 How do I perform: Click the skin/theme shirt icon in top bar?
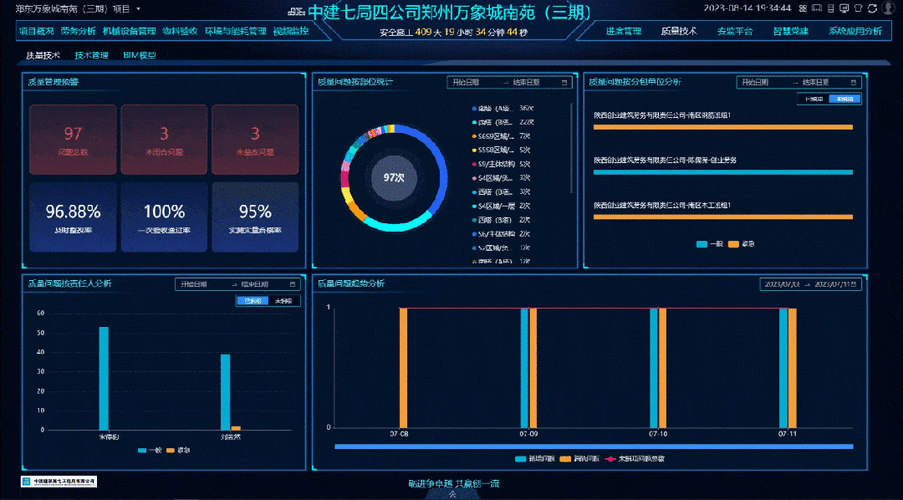(x=858, y=8)
